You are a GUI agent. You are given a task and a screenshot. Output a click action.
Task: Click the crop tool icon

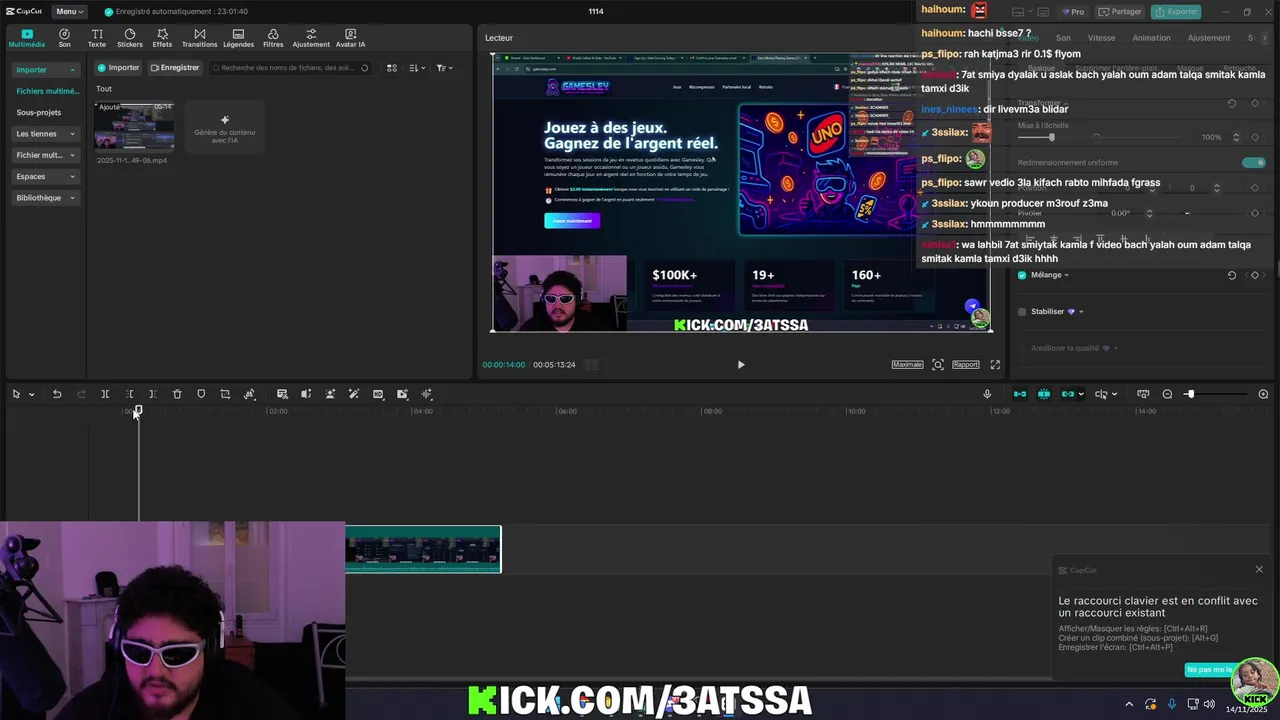tap(225, 394)
